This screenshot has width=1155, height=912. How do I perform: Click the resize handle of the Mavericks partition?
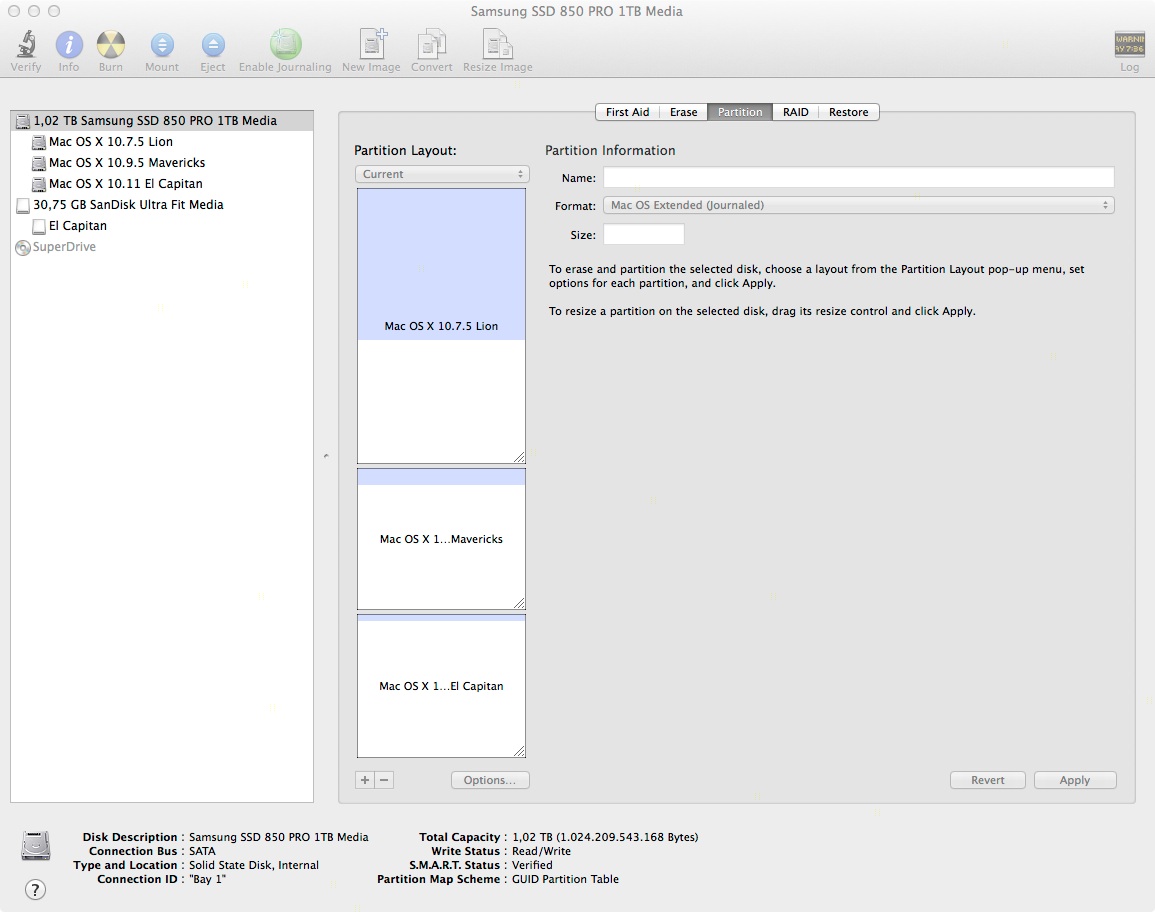519,603
